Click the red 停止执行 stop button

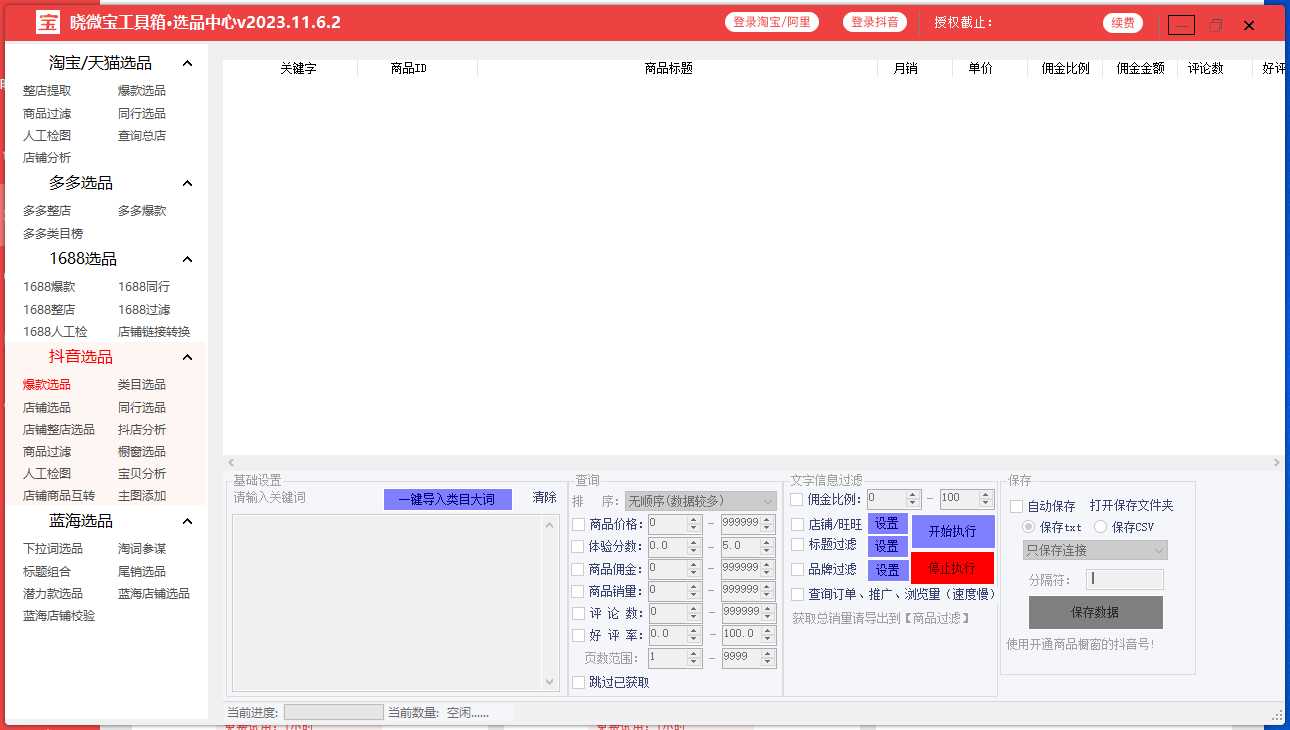952,568
